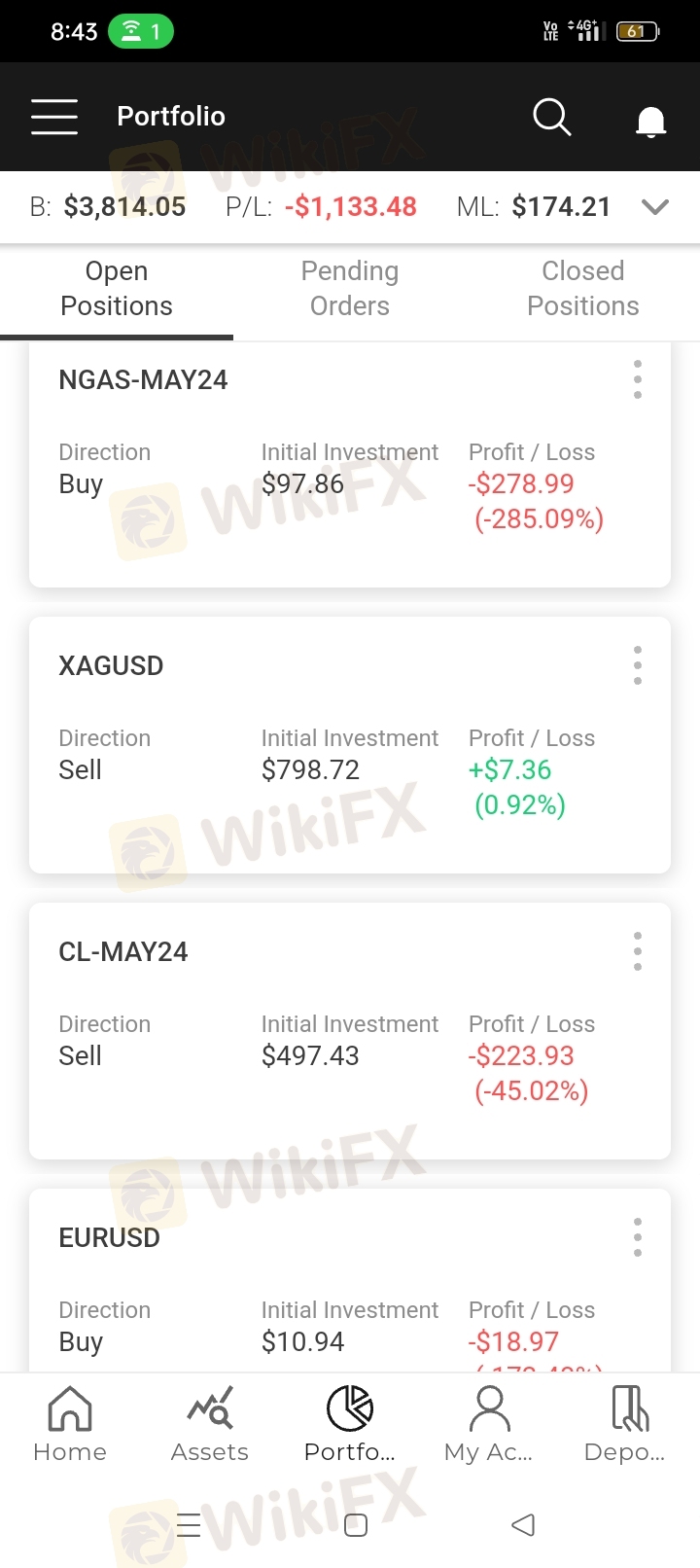Tap the search magnifier icon
700x1568 pixels.
551,117
